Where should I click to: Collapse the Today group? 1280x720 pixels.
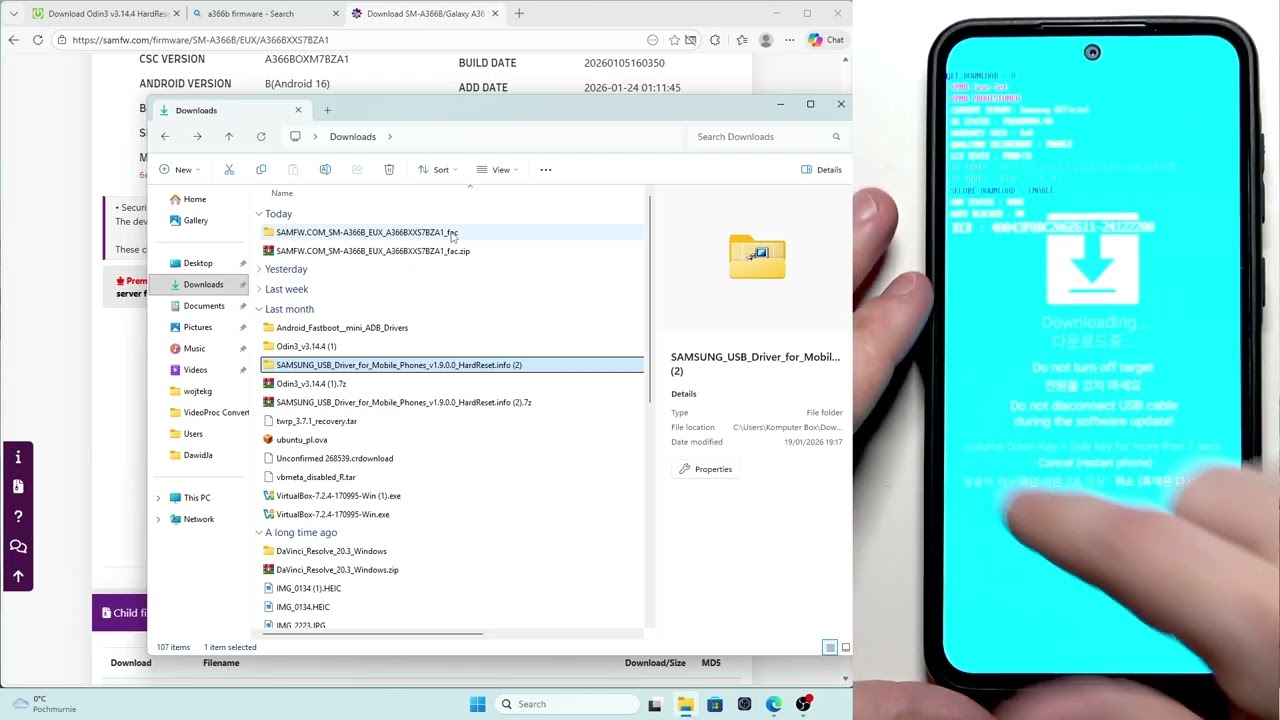(258, 214)
